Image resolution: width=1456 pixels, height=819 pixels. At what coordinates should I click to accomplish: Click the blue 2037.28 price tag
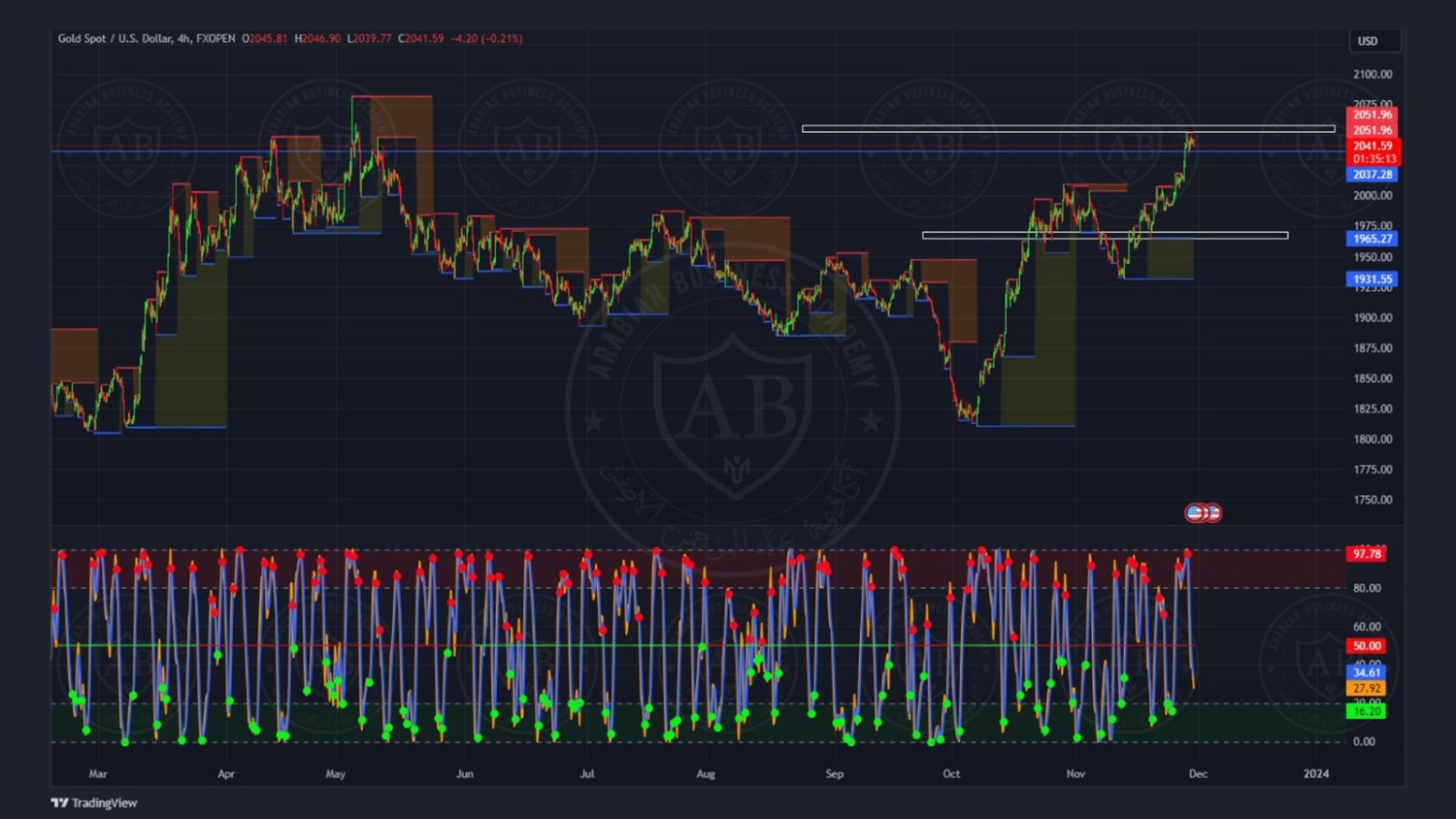(x=1372, y=175)
